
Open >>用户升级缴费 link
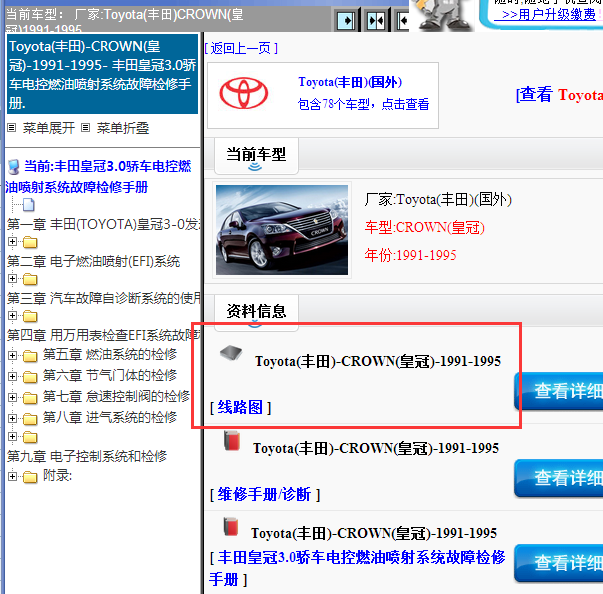tap(545, 15)
